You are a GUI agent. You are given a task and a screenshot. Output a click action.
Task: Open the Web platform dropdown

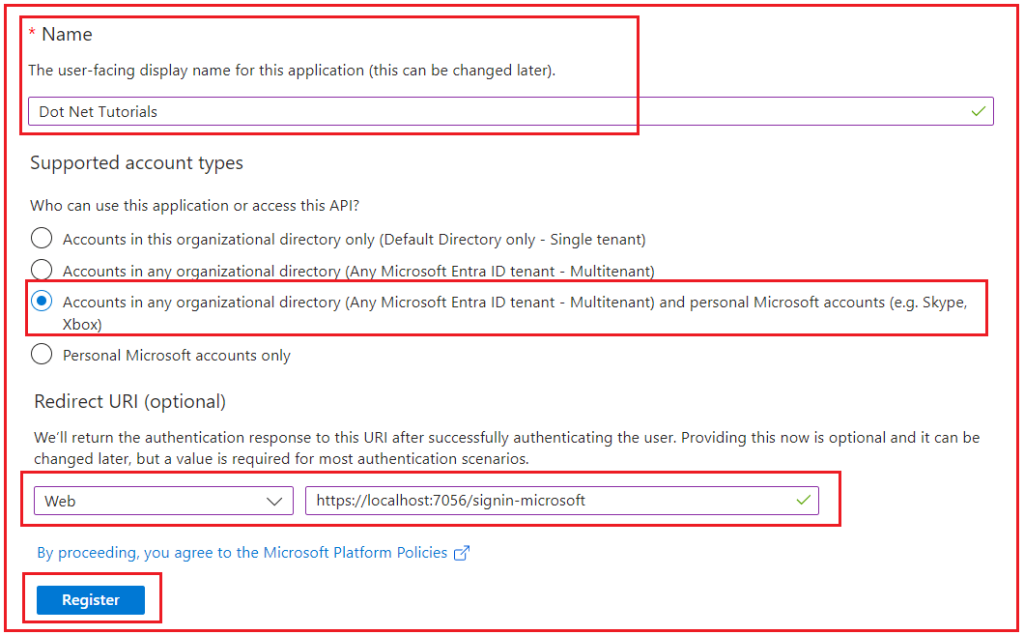(x=163, y=501)
